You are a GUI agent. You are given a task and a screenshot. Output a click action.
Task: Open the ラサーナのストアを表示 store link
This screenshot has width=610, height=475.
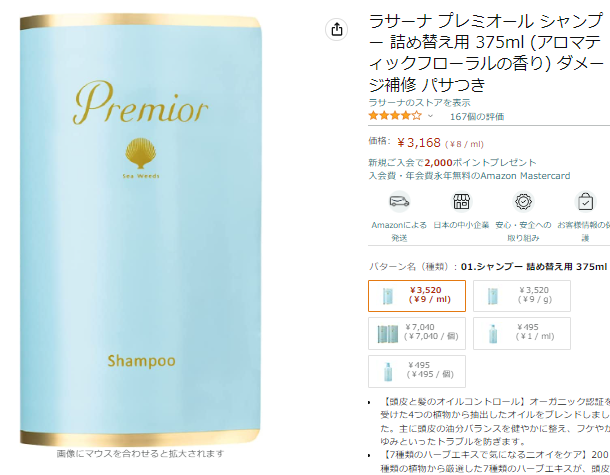pos(419,103)
